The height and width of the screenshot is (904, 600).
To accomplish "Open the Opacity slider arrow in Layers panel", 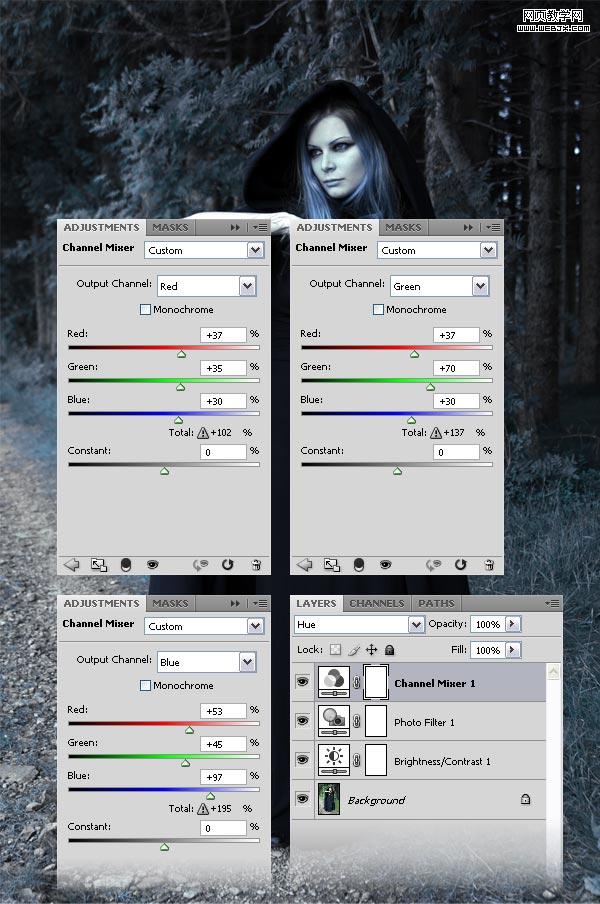I will pos(512,624).
